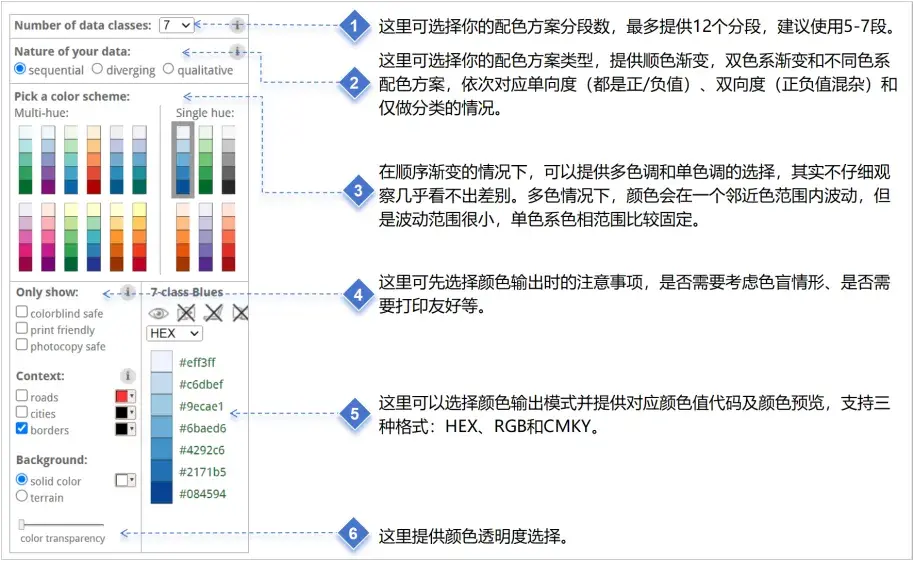
Task: Pick the single-hue Greys scheme
Action: pyautogui.click(x=228, y=160)
